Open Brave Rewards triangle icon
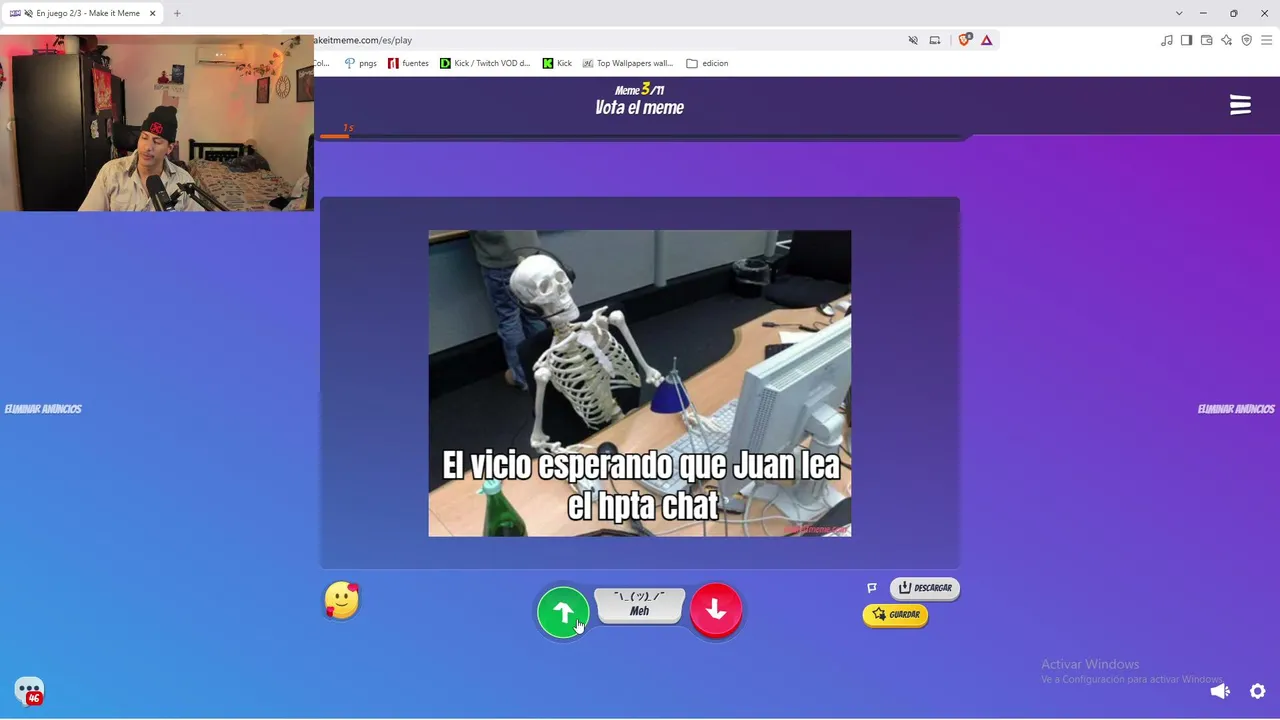 986,40
